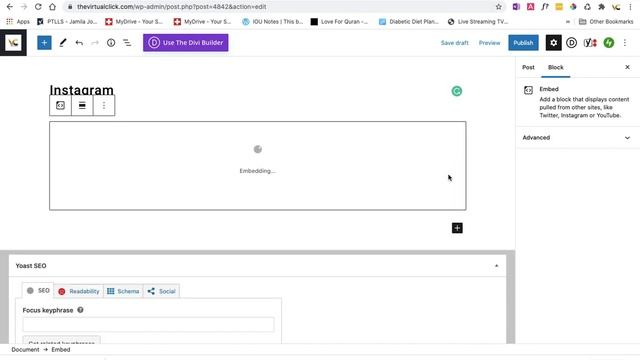Open the block toolbar more options
Image resolution: width=640 pixels, height=360 pixels.
pyautogui.click(x=104, y=105)
